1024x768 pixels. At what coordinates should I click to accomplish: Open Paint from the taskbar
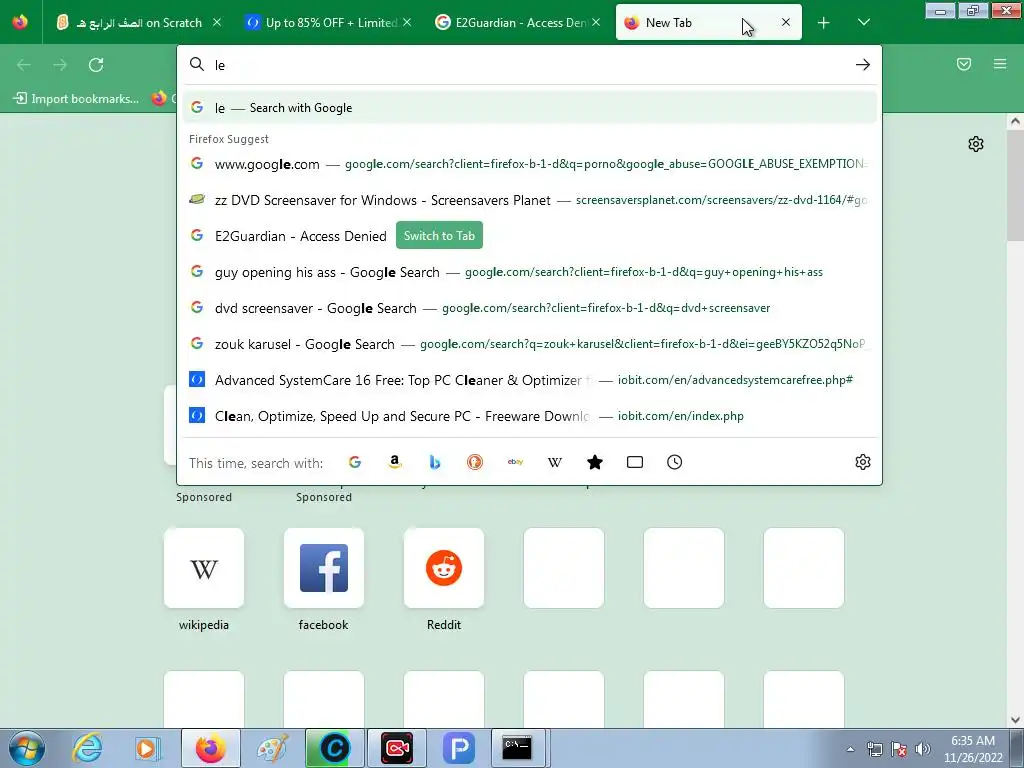point(272,748)
